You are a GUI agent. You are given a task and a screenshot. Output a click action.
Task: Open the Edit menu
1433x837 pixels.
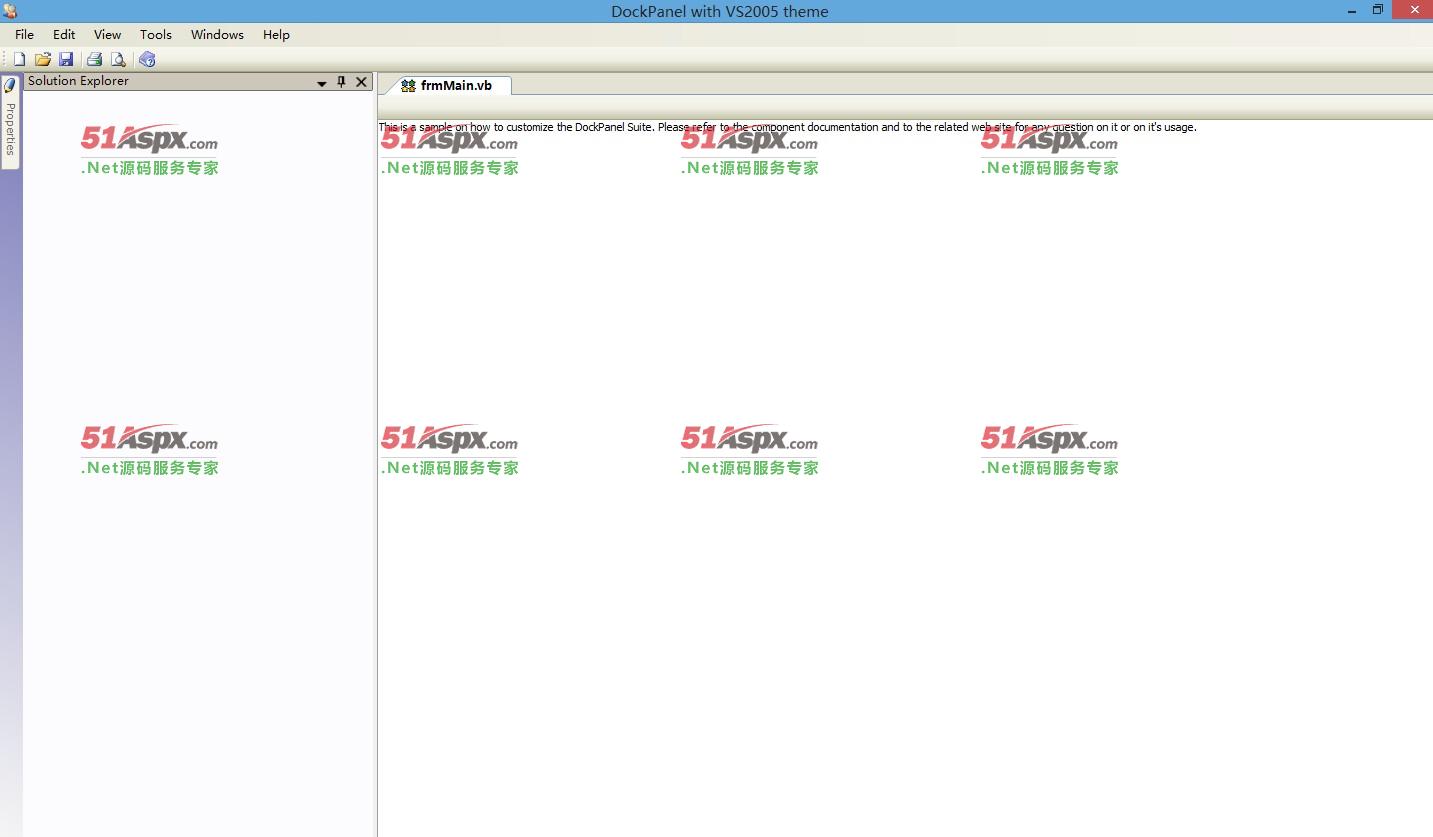point(64,34)
